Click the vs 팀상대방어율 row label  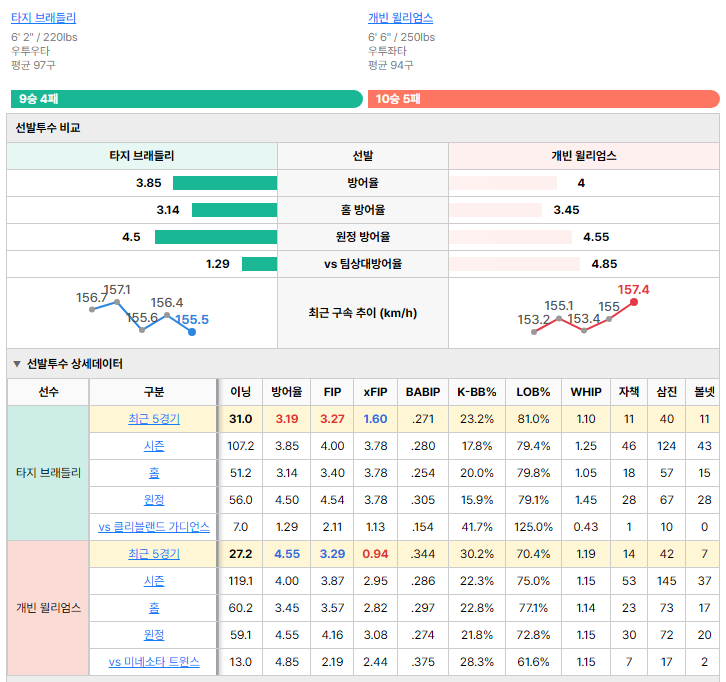click(363, 264)
